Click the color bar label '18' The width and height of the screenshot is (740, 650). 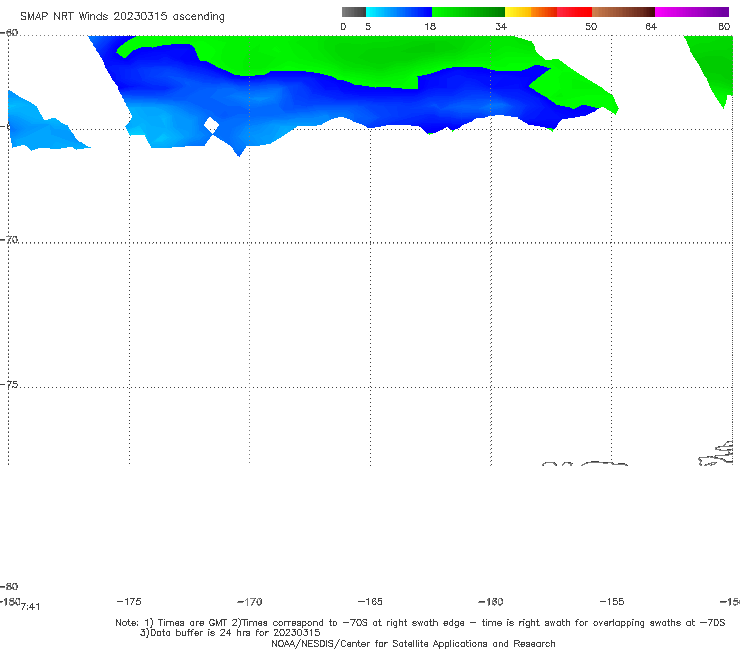430,26
